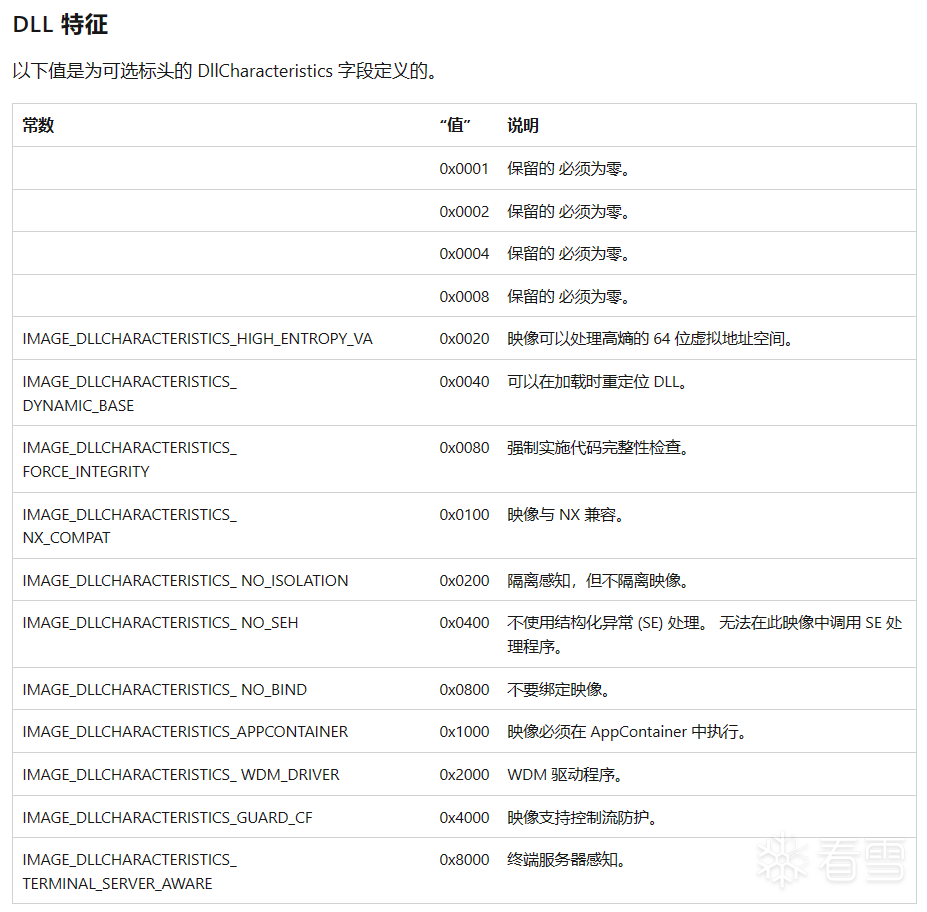Click the '常数' column header
The image size is (927, 912).
[x=38, y=125]
